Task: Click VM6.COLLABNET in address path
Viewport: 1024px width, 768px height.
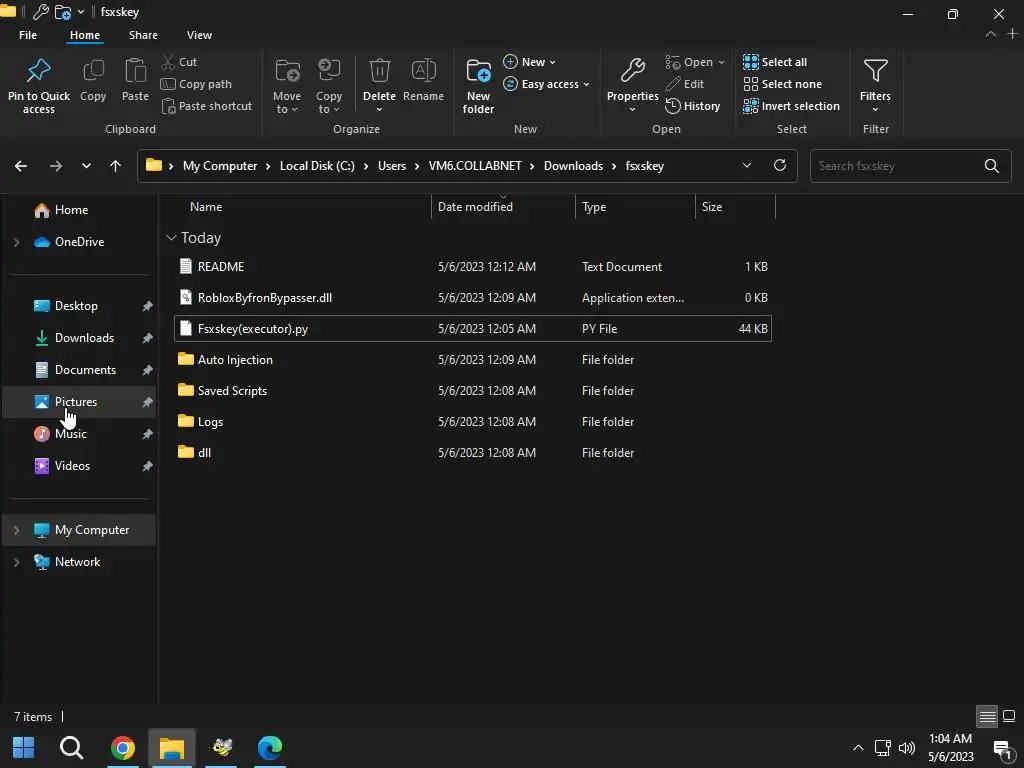Action: tap(475, 166)
